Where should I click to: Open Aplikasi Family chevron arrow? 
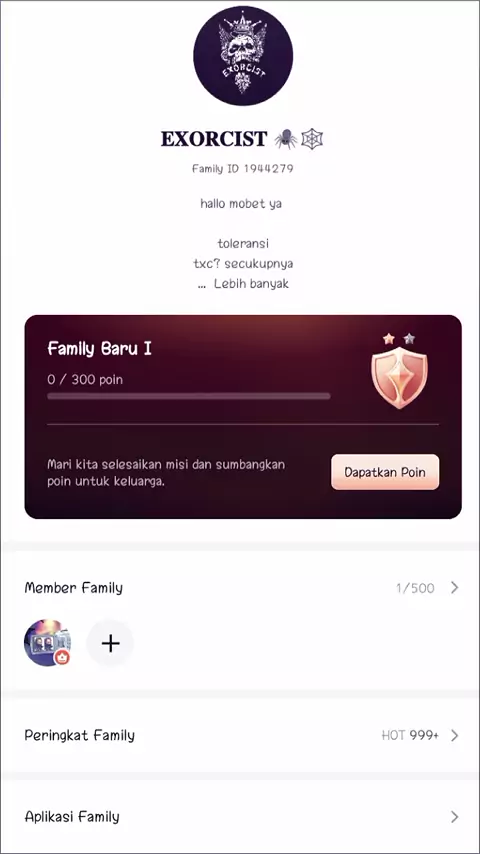[454, 817]
